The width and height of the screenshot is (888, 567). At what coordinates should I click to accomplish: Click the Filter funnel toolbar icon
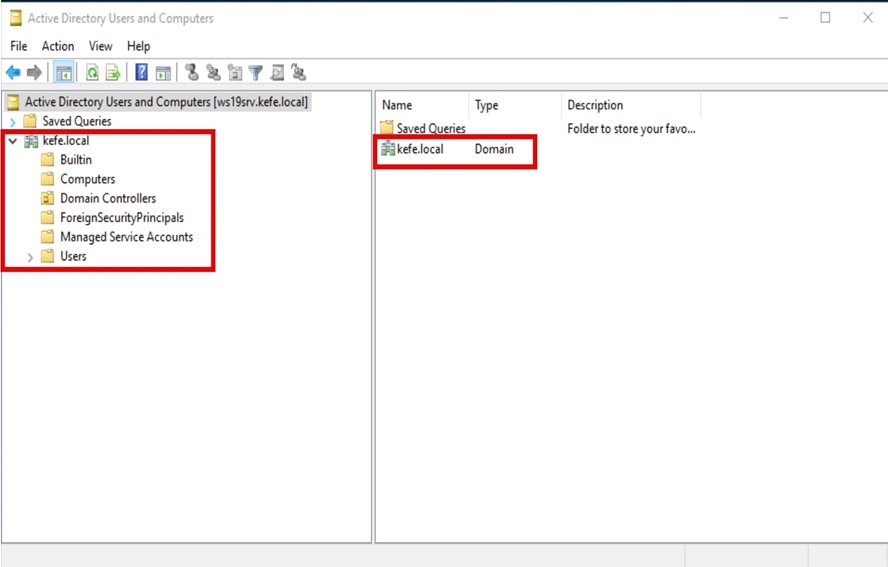tap(255, 73)
